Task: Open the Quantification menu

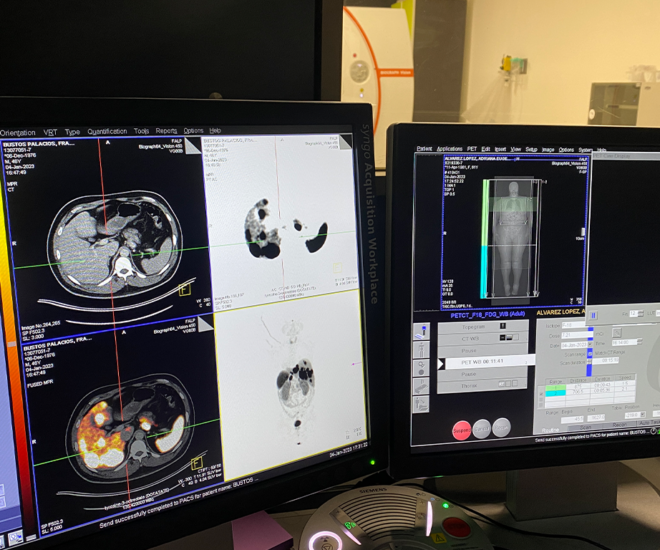Action: (x=107, y=131)
